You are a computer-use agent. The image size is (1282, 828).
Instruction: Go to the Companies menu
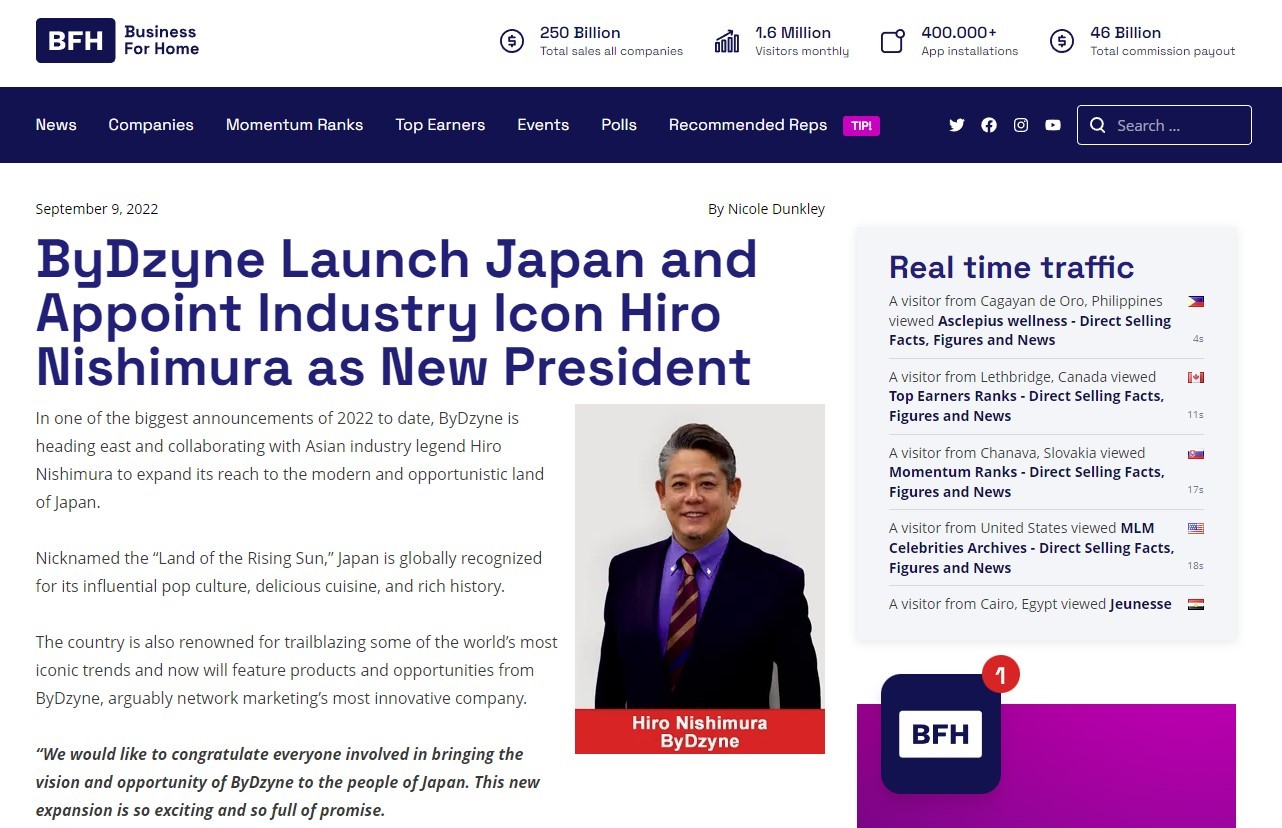[151, 125]
